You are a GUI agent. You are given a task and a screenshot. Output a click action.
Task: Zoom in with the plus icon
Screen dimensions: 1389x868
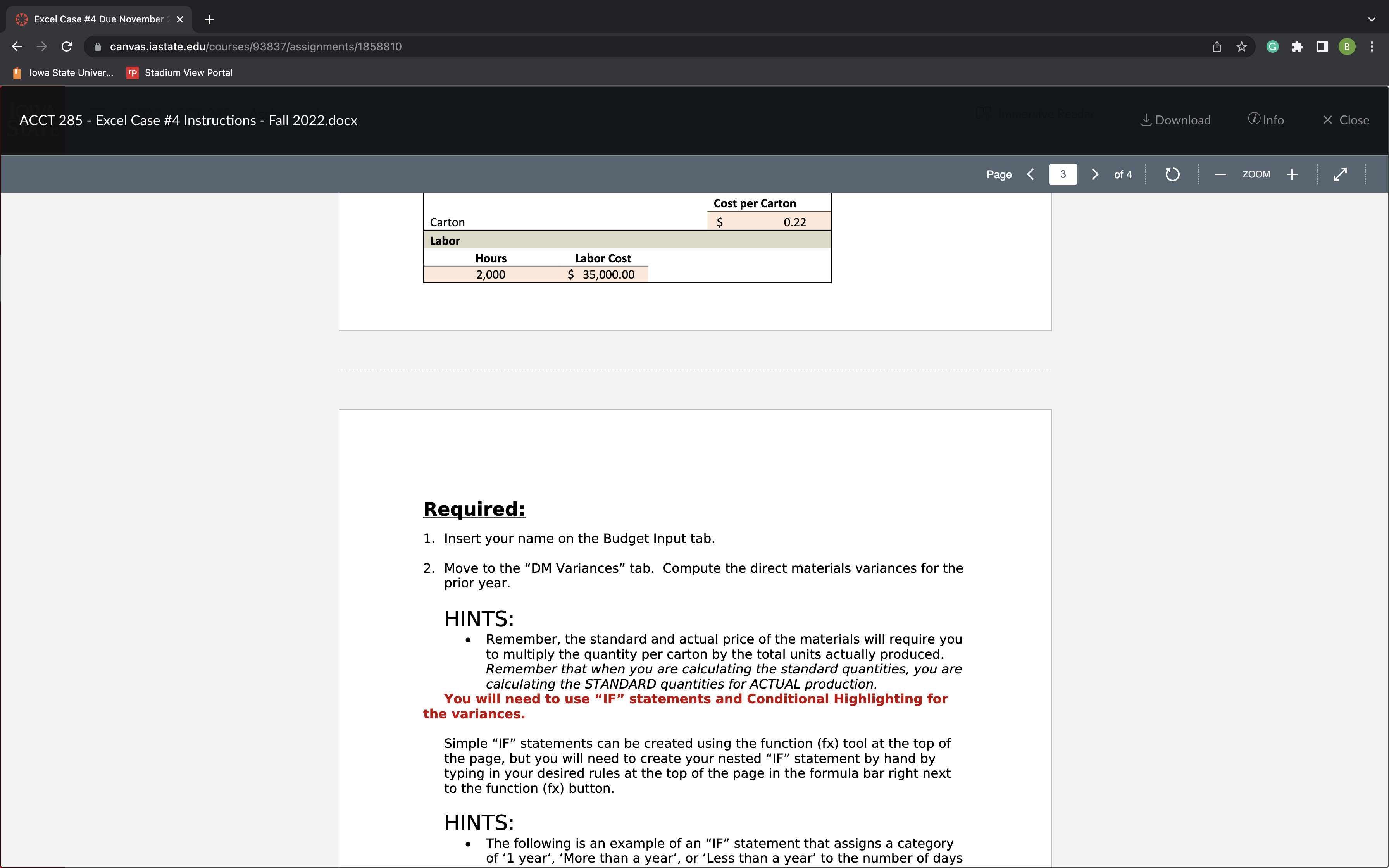1291,174
